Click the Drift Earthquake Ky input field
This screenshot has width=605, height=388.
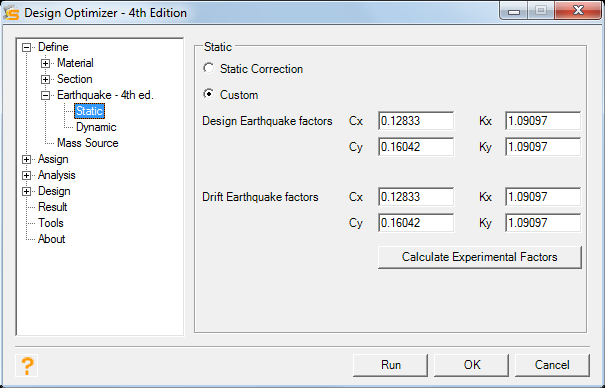[543, 223]
